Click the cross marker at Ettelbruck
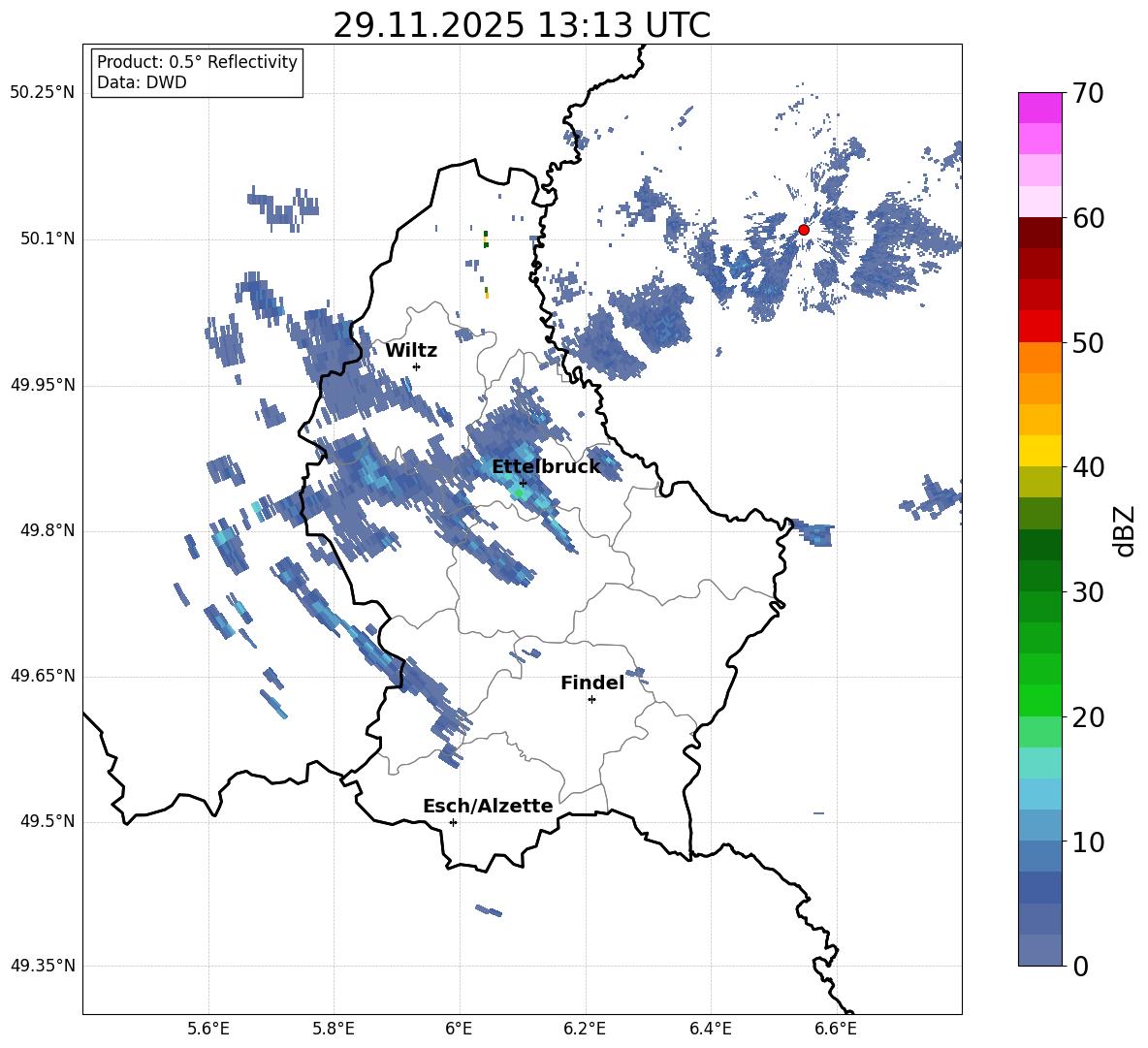1148x1048 pixels. tap(523, 483)
